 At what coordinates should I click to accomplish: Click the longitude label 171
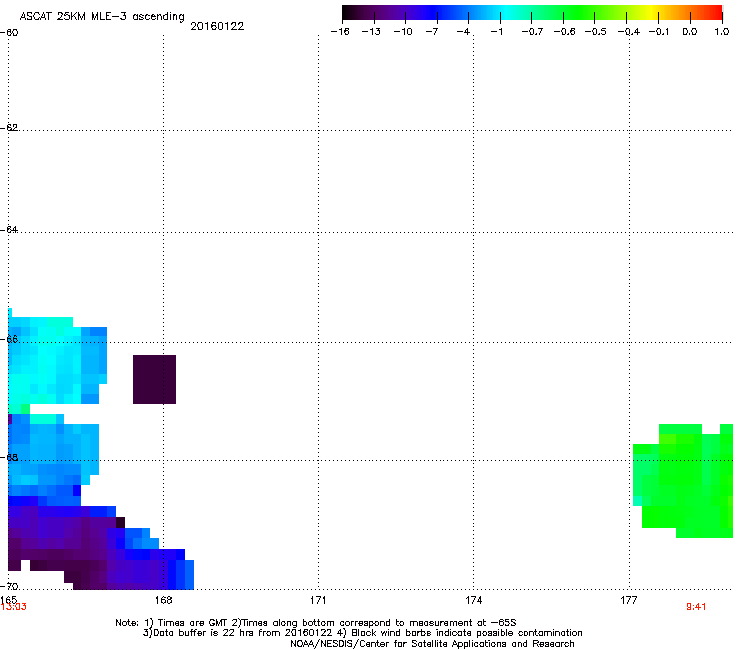point(318,600)
